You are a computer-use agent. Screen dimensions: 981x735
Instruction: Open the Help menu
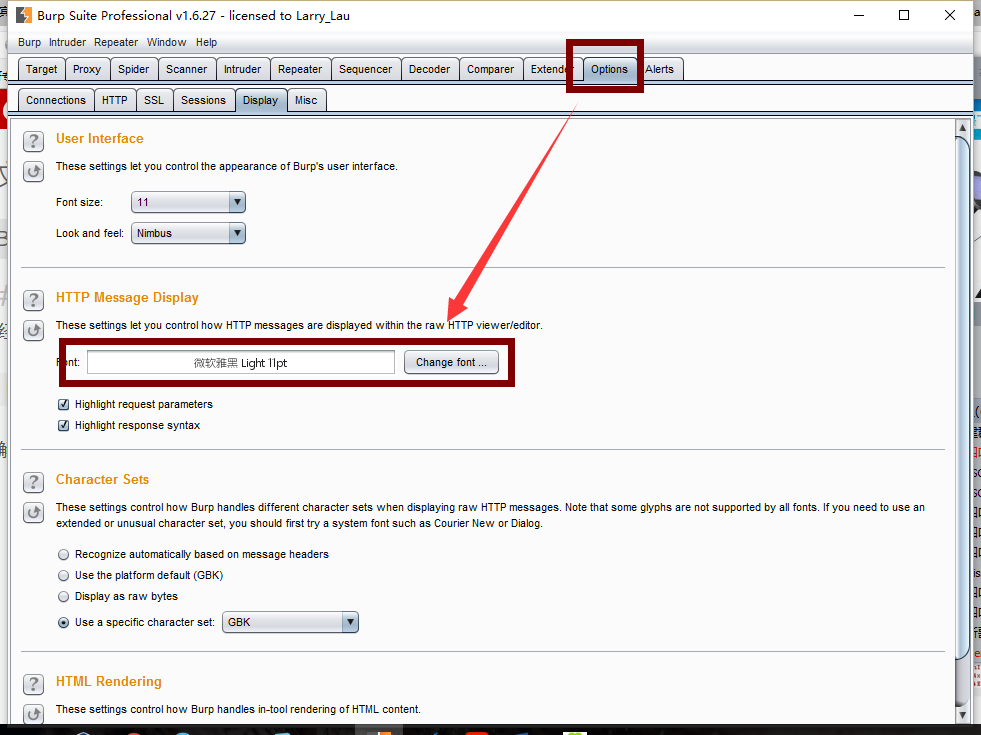206,43
